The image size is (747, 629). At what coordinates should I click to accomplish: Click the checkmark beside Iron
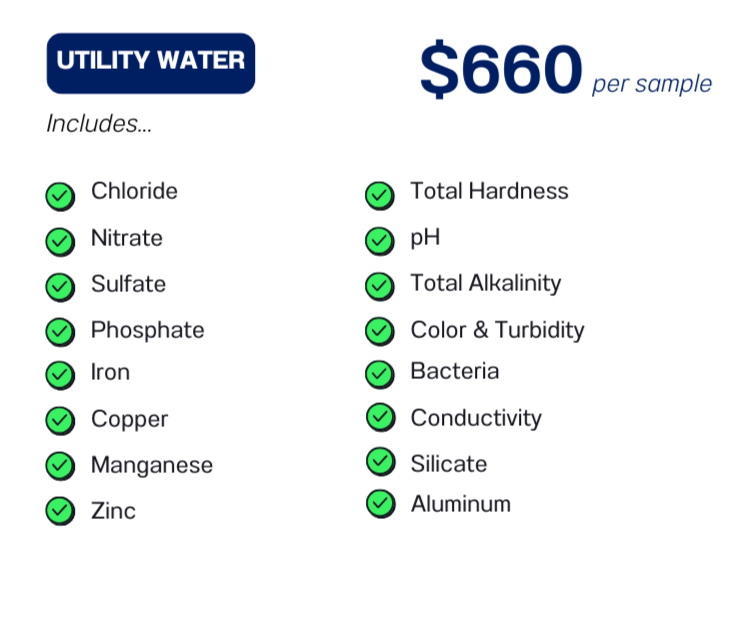click(61, 375)
